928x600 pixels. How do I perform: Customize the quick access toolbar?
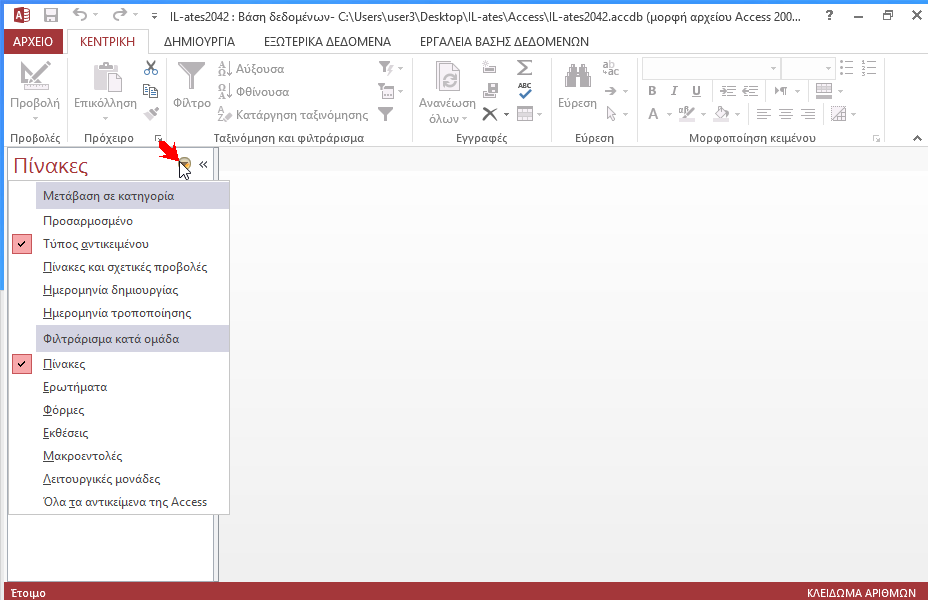[x=154, y=16]
